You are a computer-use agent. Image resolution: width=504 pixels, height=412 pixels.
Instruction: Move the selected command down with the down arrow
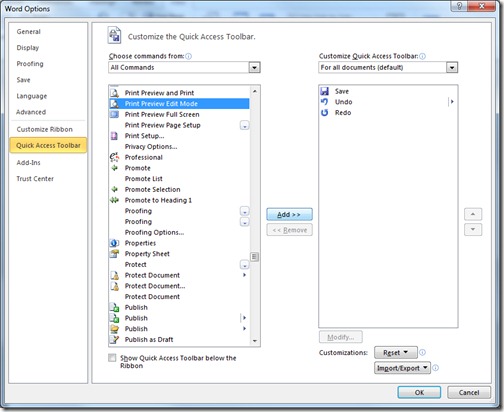[473, 230]
